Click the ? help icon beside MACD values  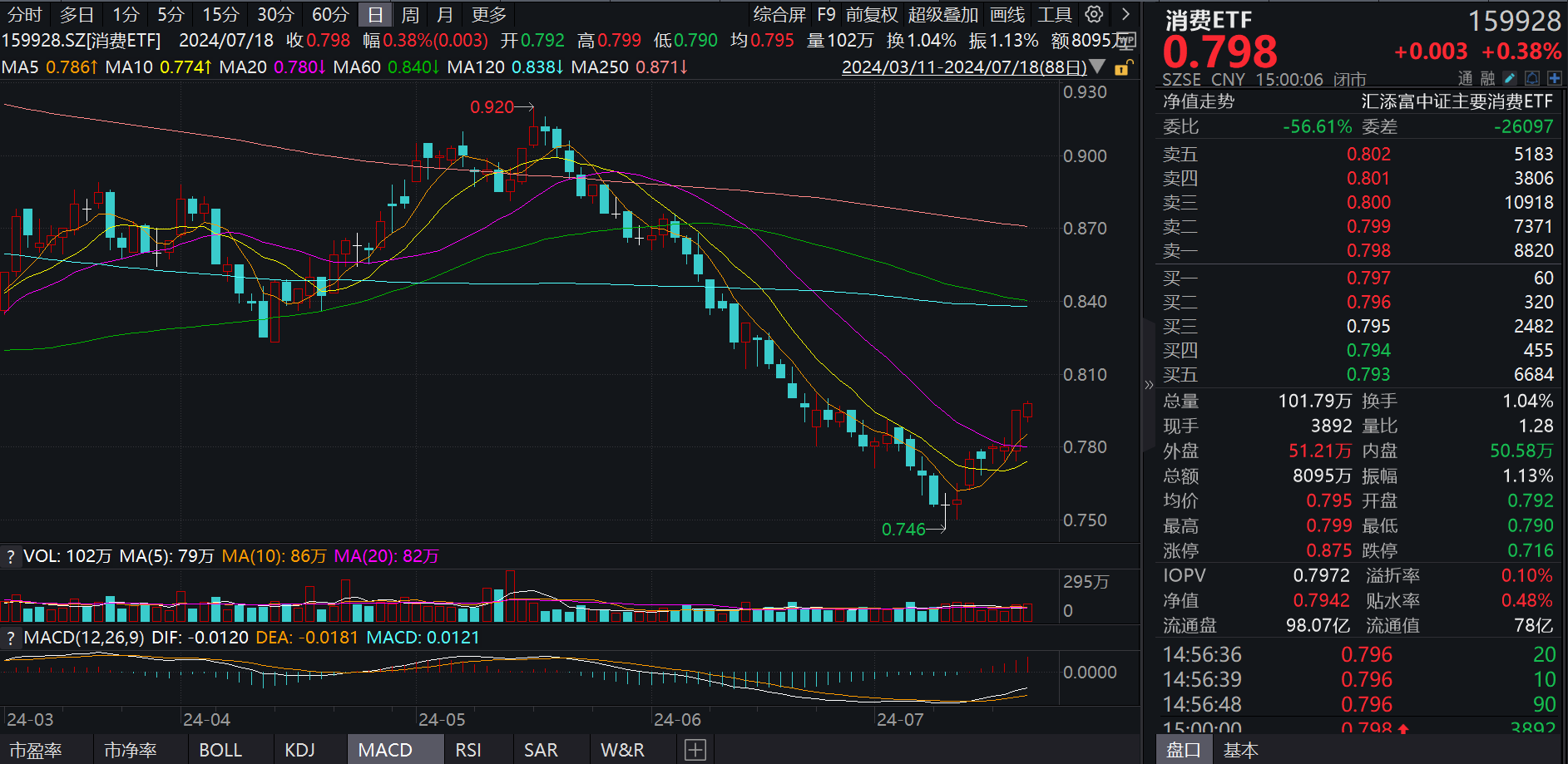[10, 638]
